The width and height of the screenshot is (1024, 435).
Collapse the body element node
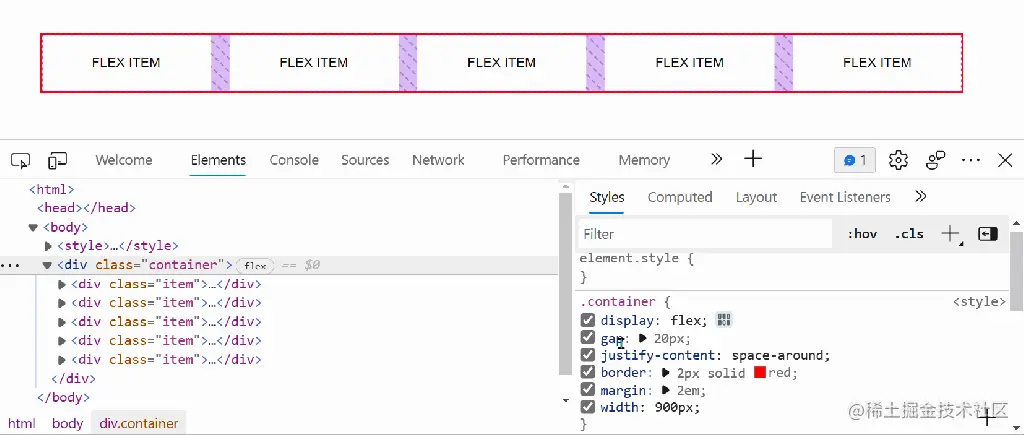pos(33,227)
